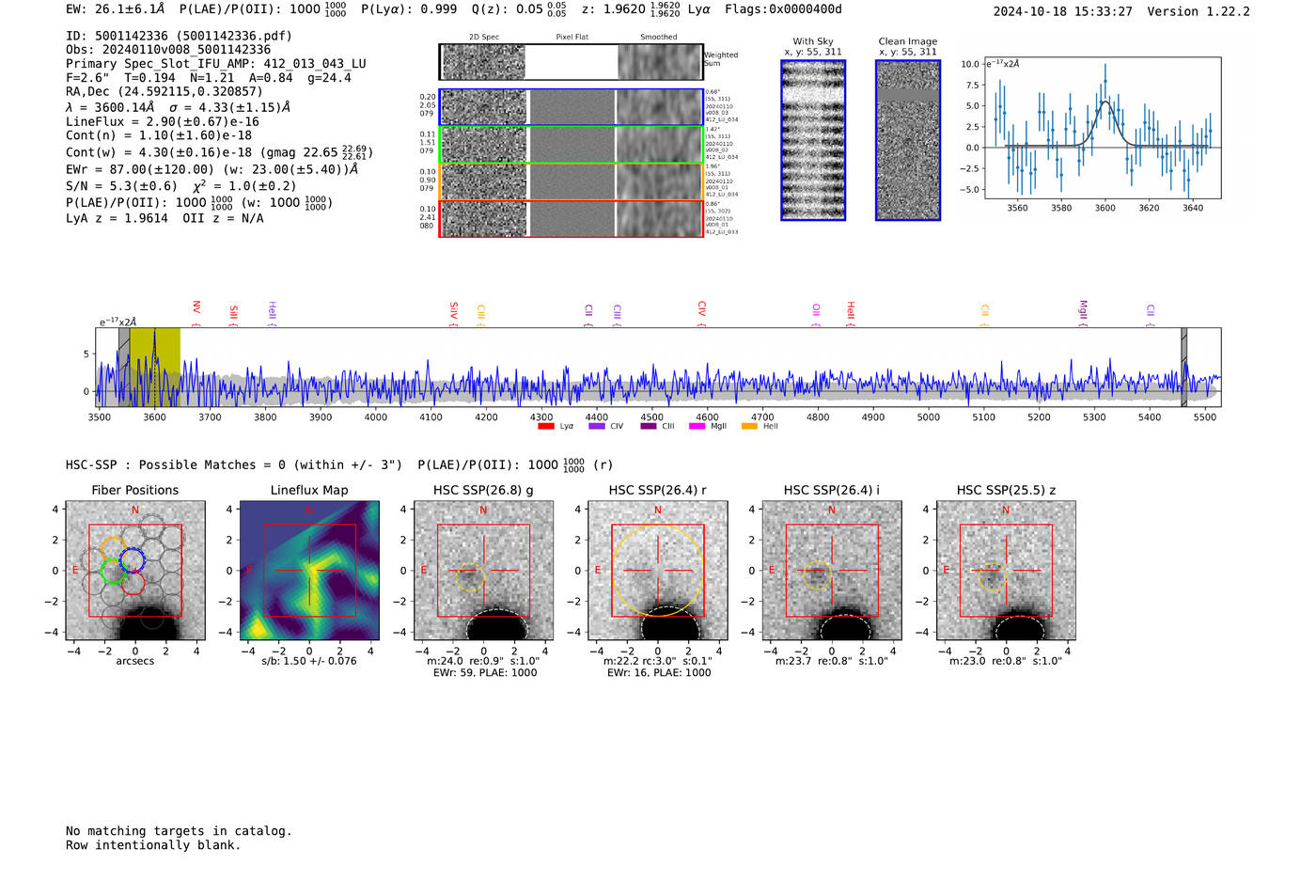
Task: Open the HSC SSP(26.8) g cutout
Action: [483, 571]
